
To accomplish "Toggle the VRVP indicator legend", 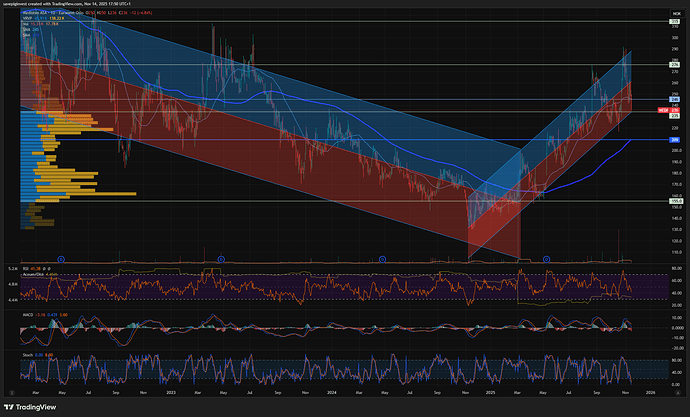I will (x=28, y=20).
